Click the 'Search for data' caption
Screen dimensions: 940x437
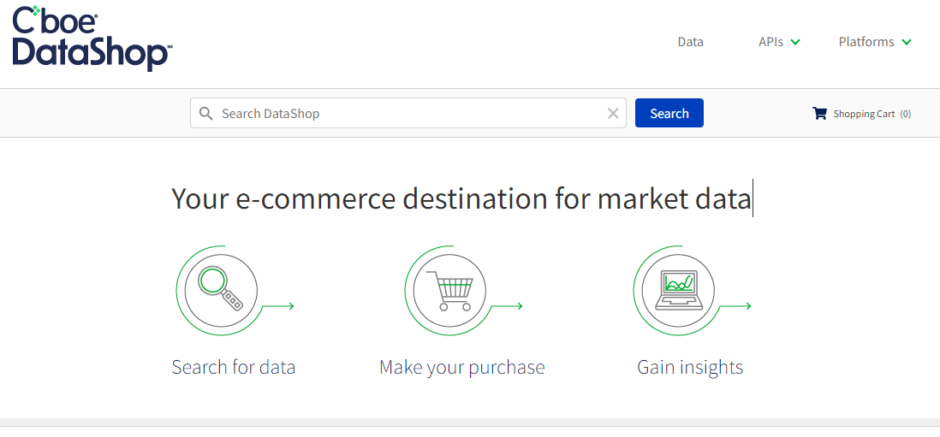(233, 367)
